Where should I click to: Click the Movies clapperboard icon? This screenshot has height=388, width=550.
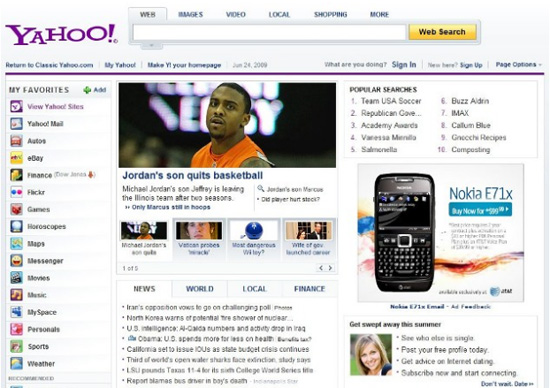16,278
